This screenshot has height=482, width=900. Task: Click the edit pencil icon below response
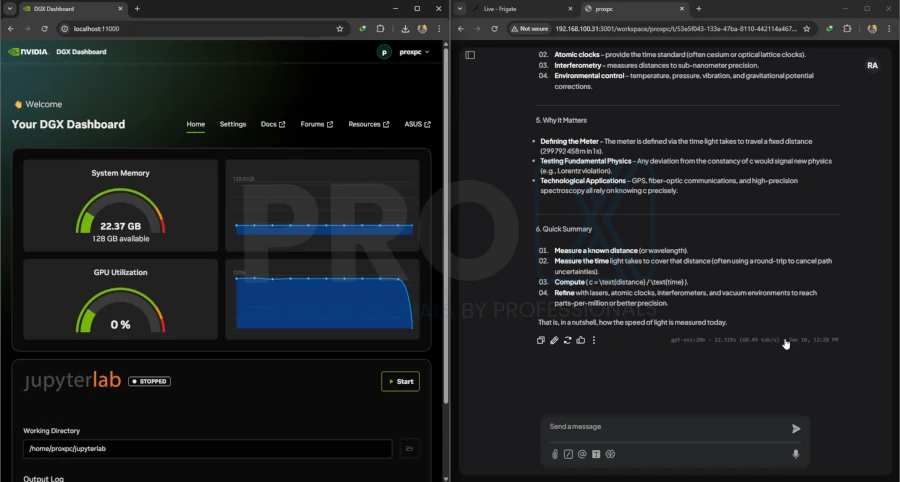(554, 340)
